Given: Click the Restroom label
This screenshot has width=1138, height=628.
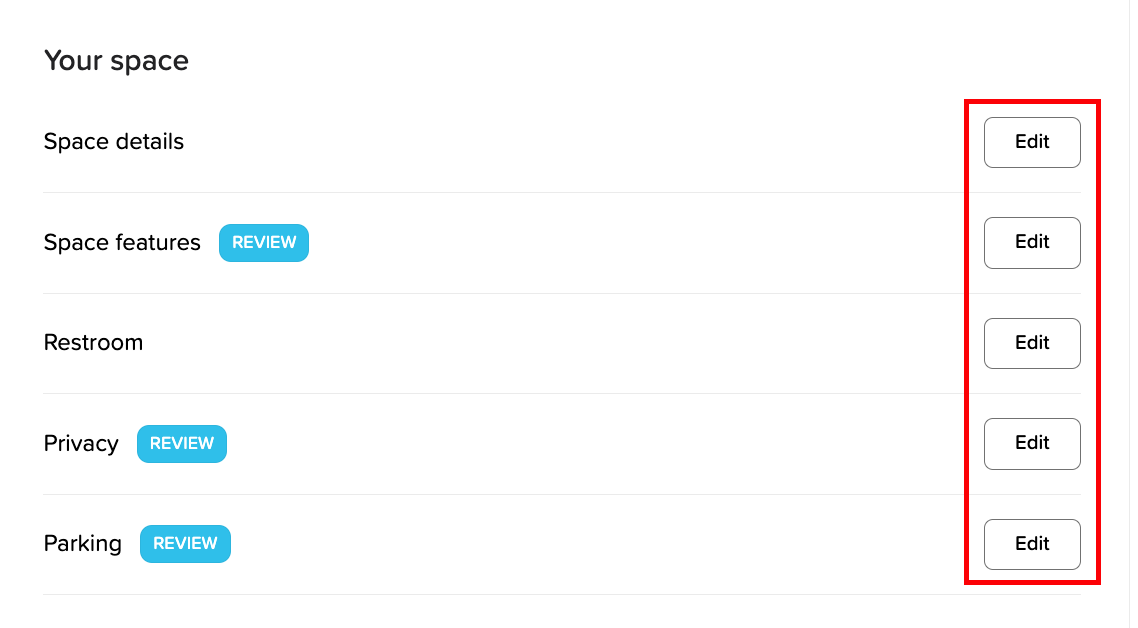Looking at the screenshot, I should [93, 343].
